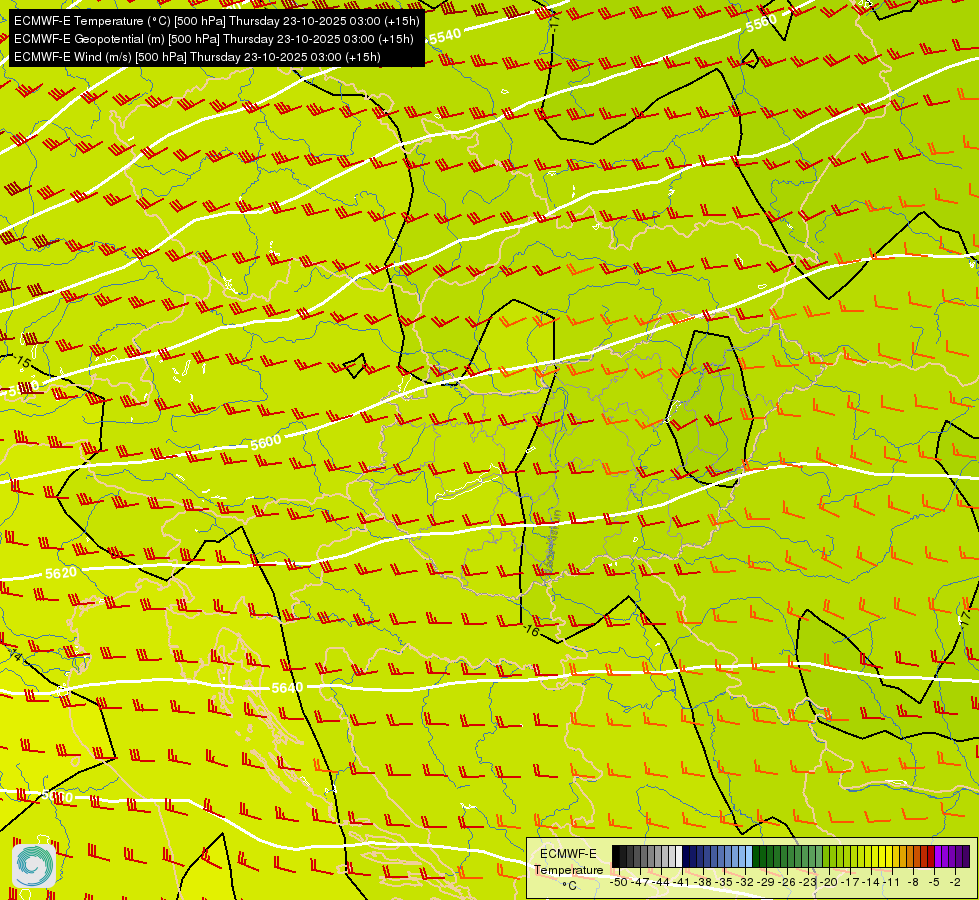Click the swirl logo icon
This screenshot has height=900, width=979.
[34, 865]
